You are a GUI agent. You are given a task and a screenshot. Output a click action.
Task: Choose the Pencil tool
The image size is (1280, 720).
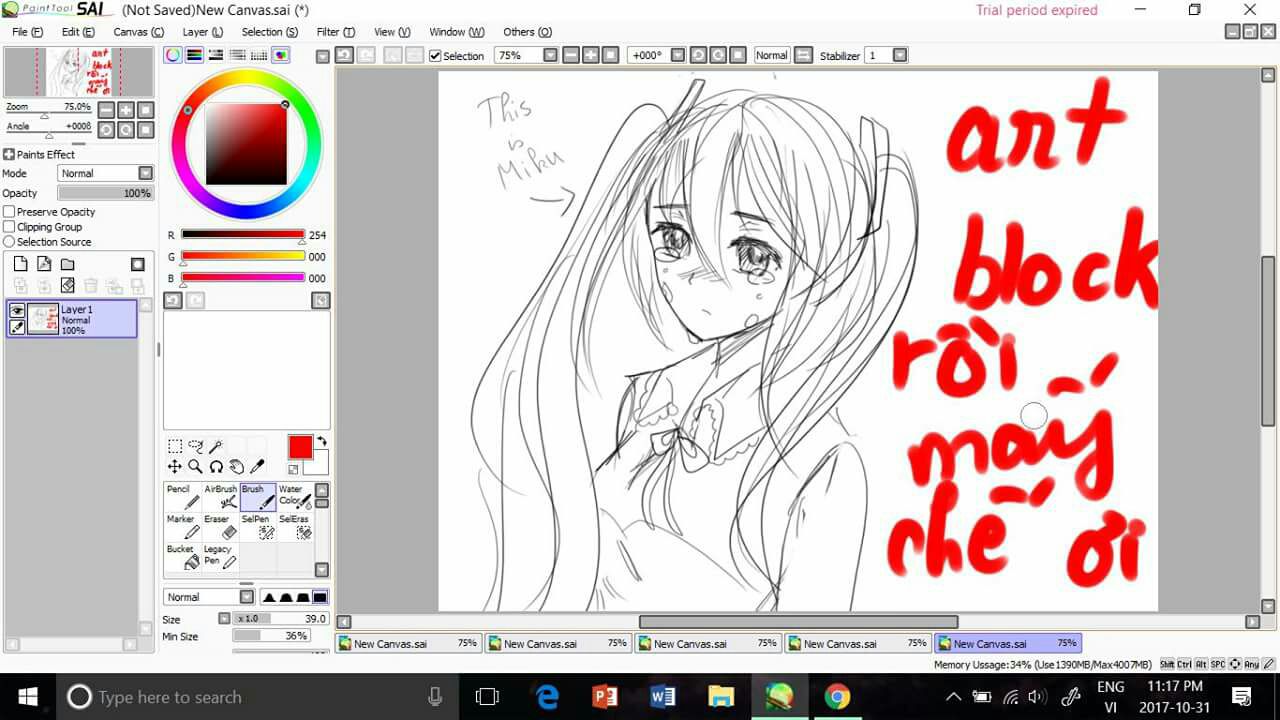click(183, 497)
